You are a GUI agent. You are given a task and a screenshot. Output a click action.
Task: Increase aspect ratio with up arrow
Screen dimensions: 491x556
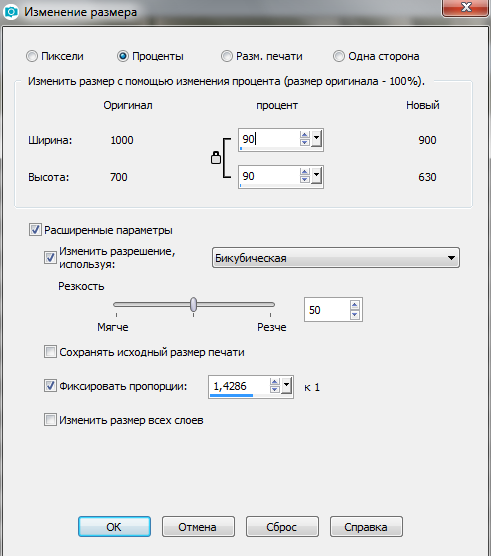pos(275,382)
